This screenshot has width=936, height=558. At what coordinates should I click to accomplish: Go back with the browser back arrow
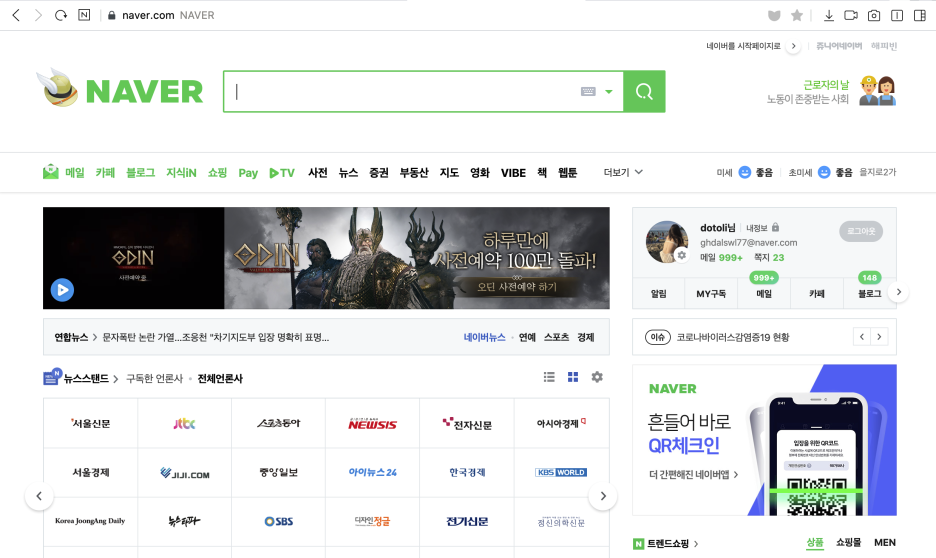coord(16,15)
